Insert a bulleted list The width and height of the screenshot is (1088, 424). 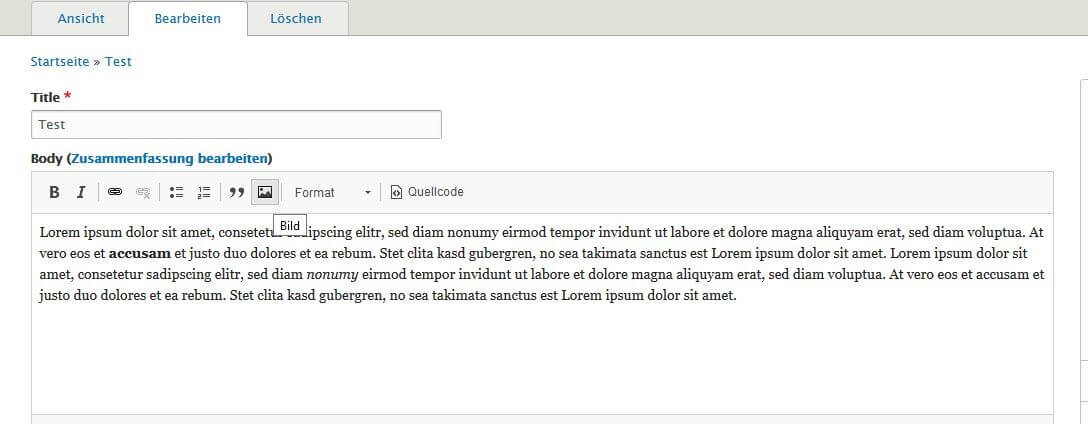(176, 192)
